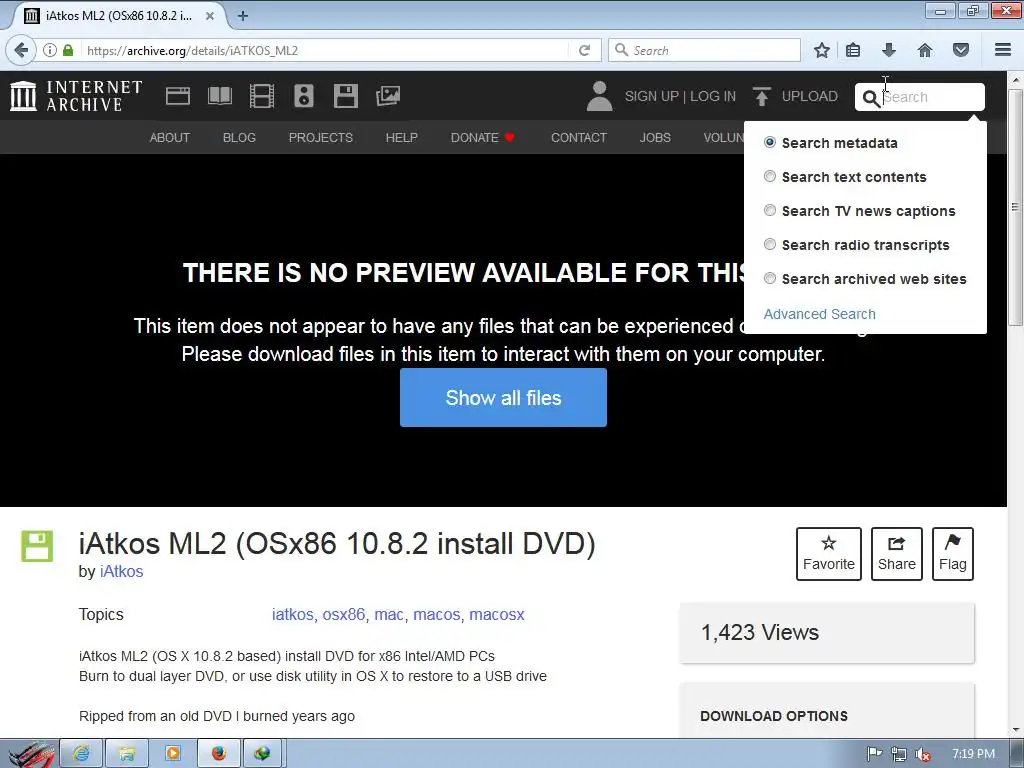The image size is (1024, 768).
Task: Bookmark this page with star icon
Action: [822, 50]
